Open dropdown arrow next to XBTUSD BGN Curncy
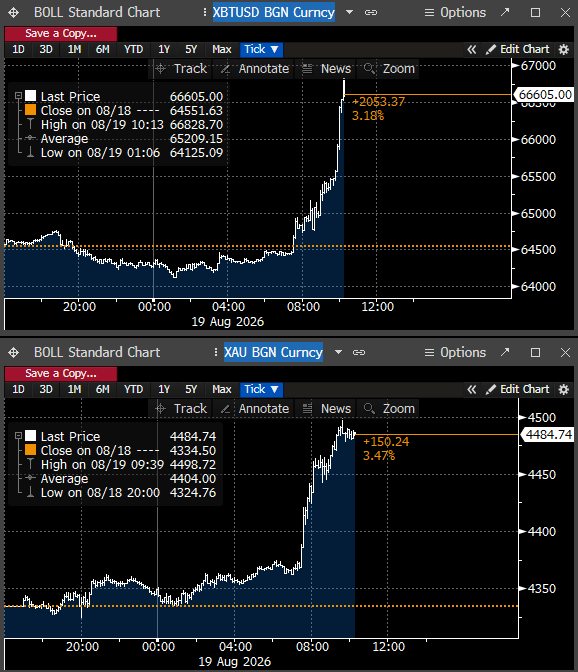Viewport: 578px width, 672px height. [350, 12]
